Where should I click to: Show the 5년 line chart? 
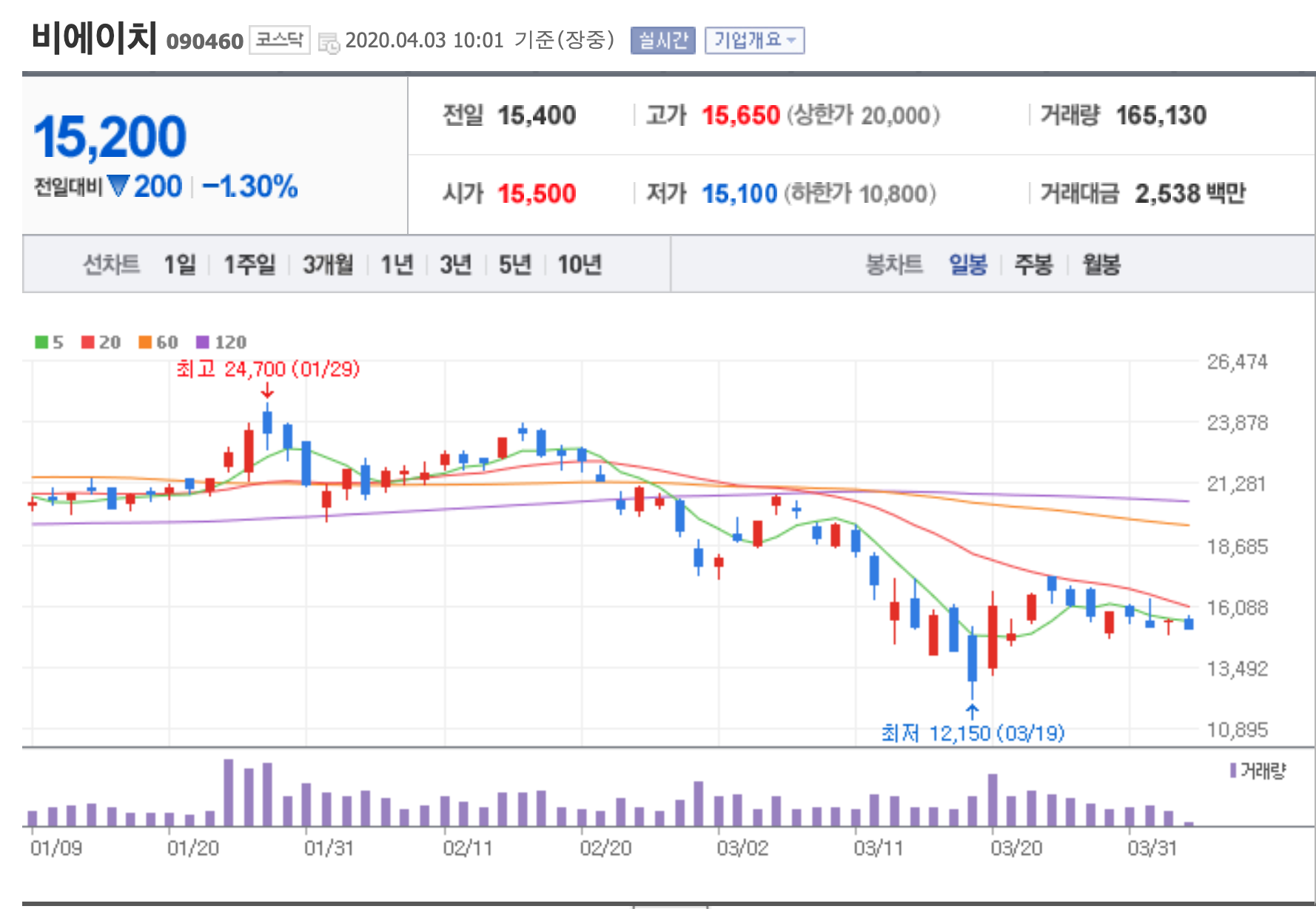pyautogui.click(x=514, y=264)
